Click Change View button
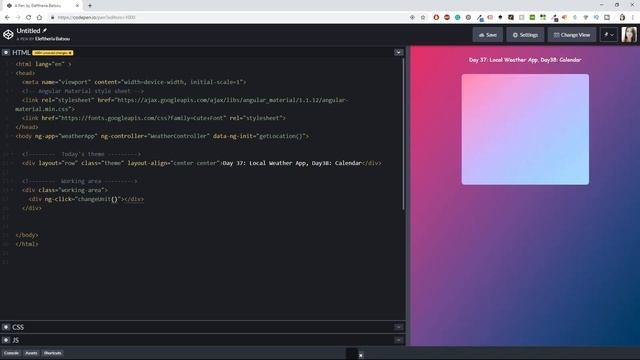The height and width of the screenshot is (360, 640). [x=572, y=35]
